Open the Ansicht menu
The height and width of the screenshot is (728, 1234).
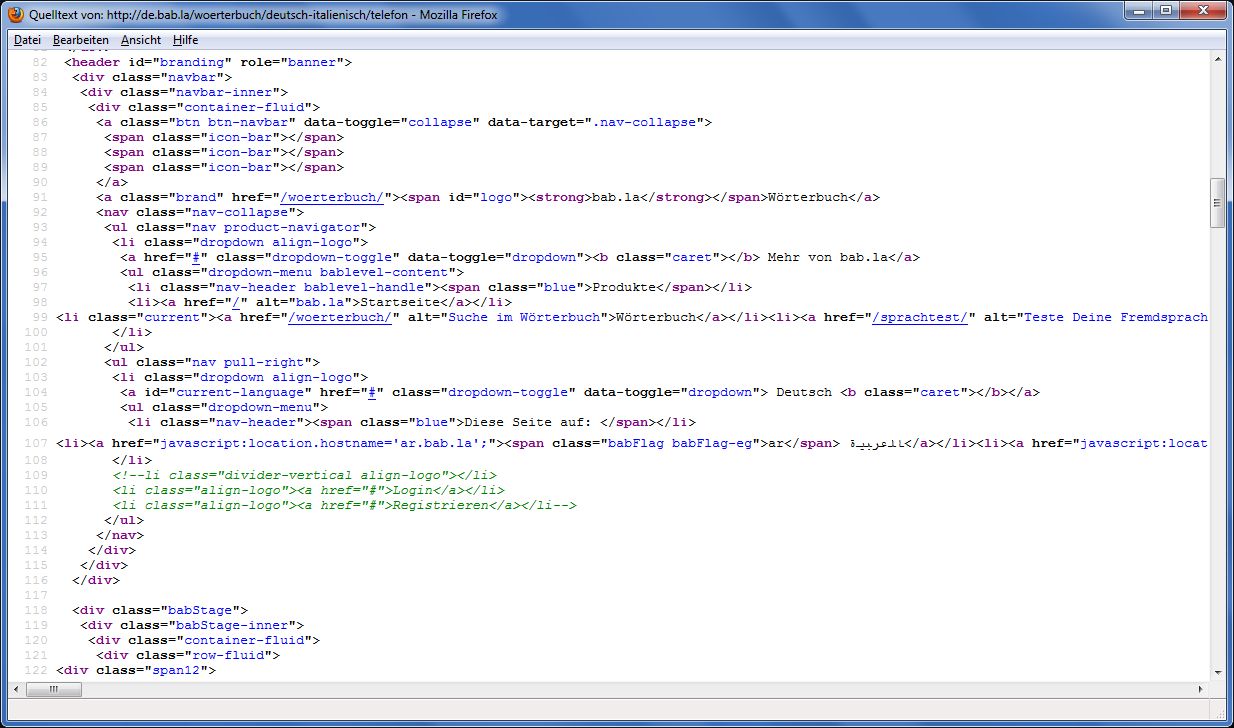click(141, 40)
